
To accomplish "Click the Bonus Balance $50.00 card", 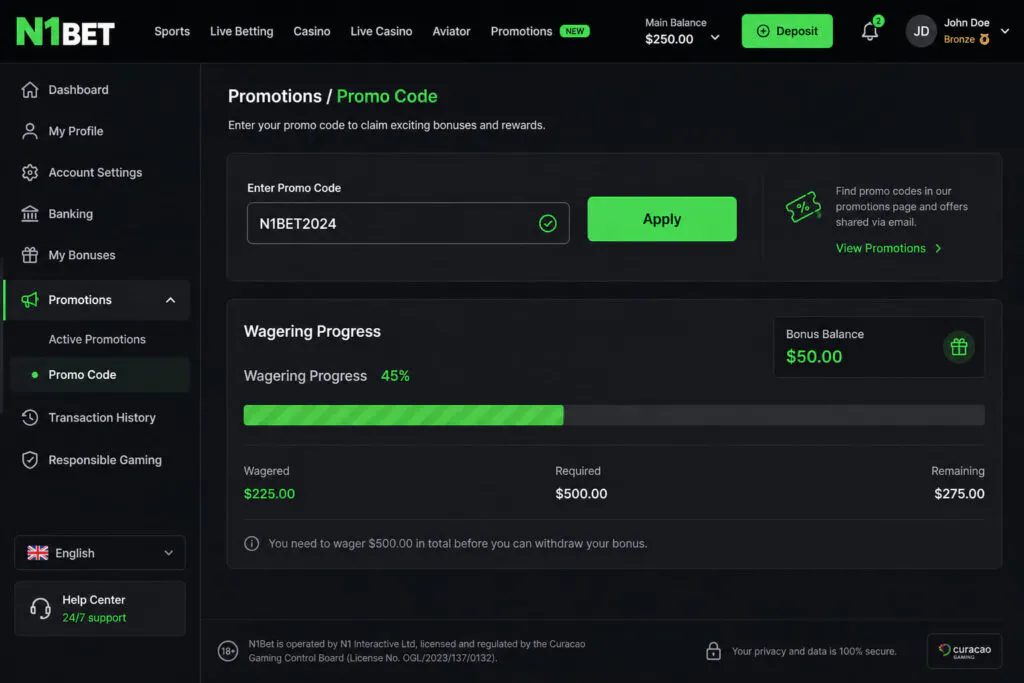I will coord(879,347).
